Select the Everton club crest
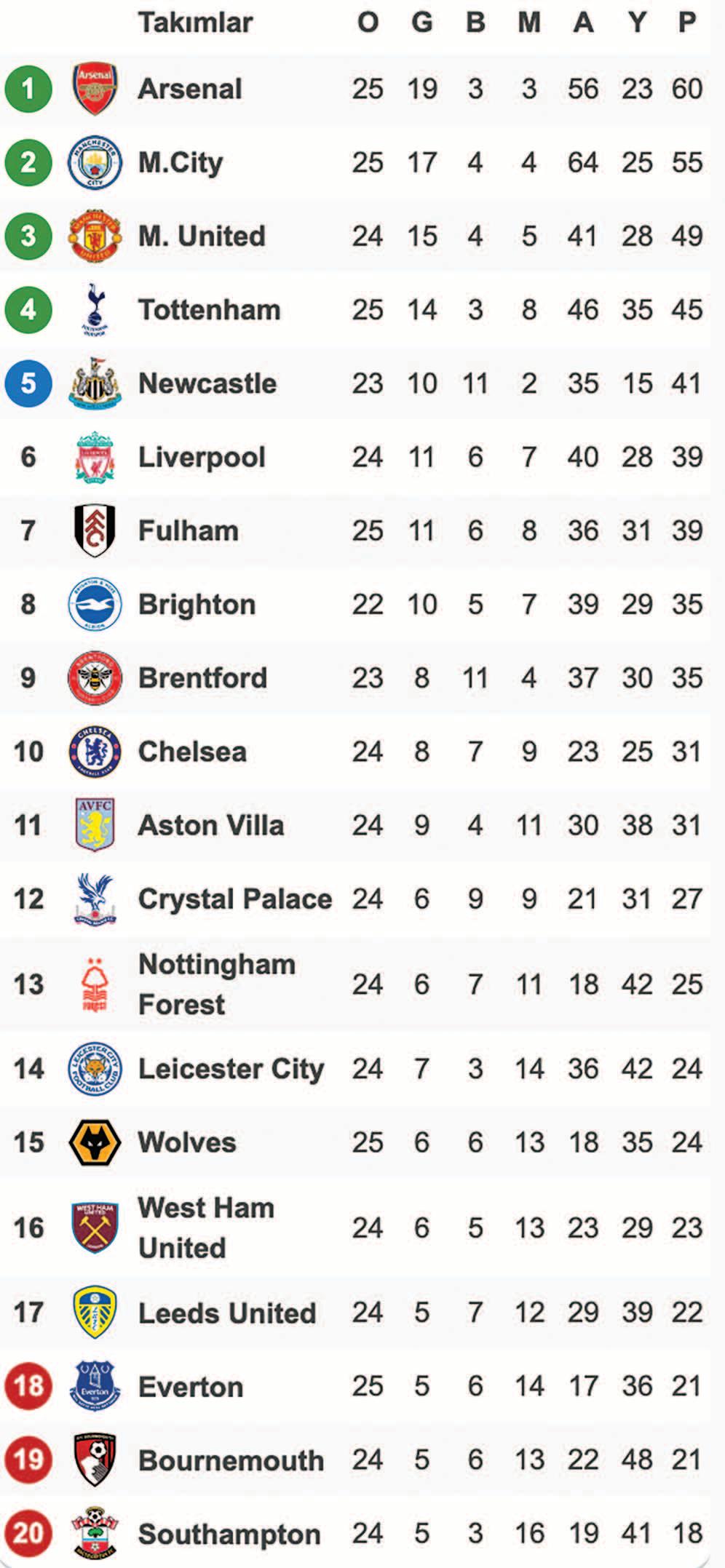725x1568 pixels. pos(95,1386)
